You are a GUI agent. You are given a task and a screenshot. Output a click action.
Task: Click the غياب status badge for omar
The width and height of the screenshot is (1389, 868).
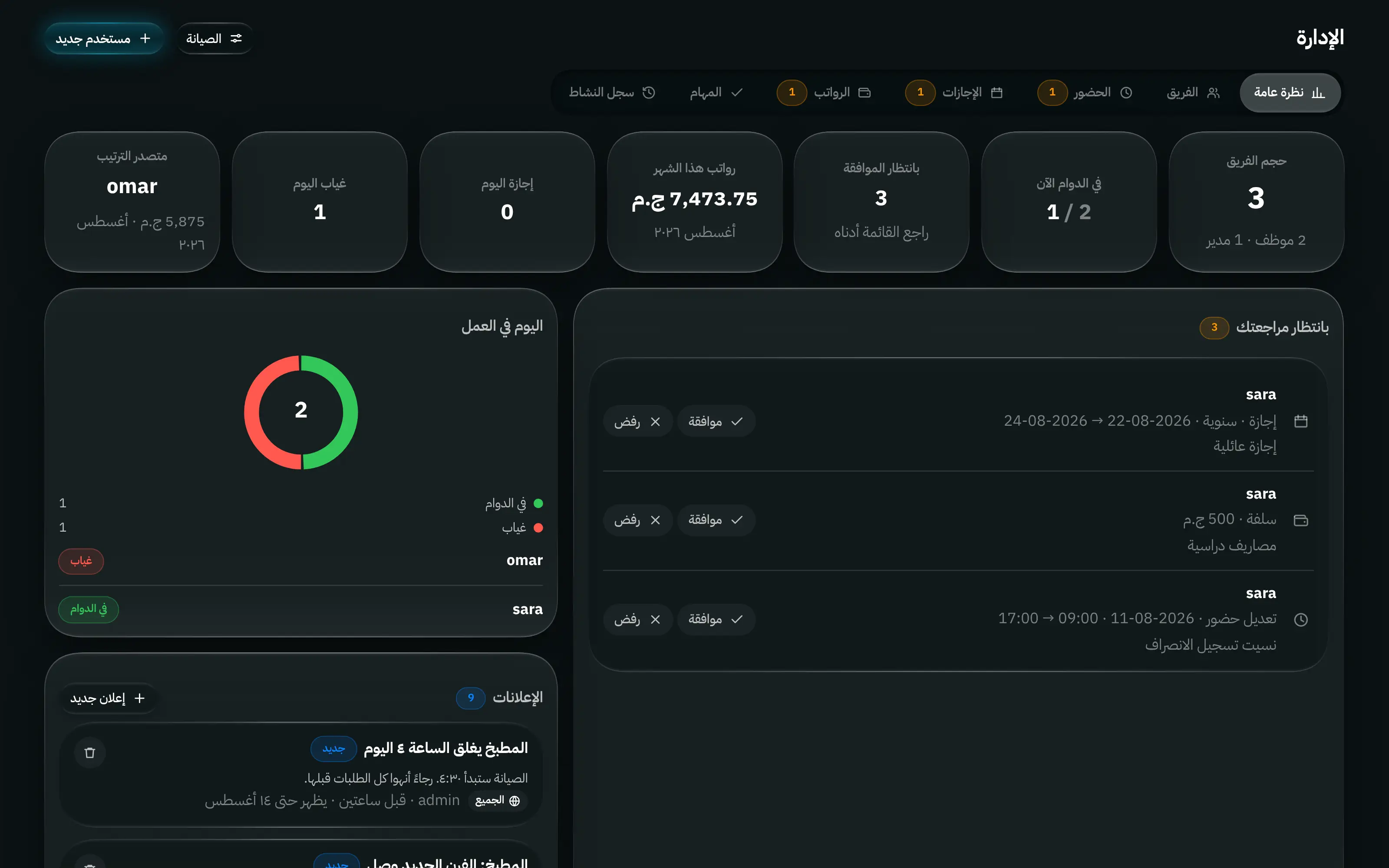pos(81,561)
